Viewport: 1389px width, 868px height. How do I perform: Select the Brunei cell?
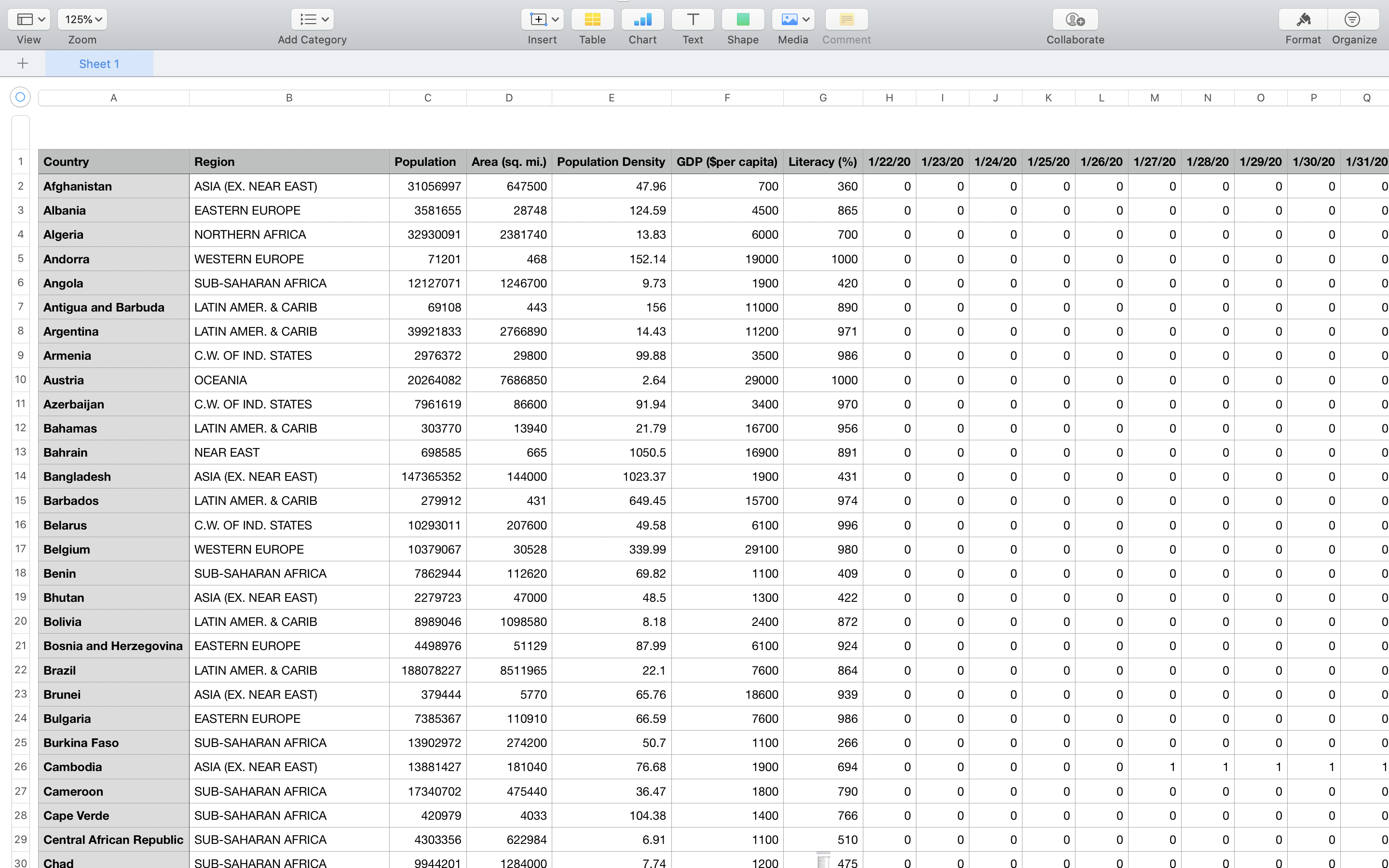click(114, 694)
